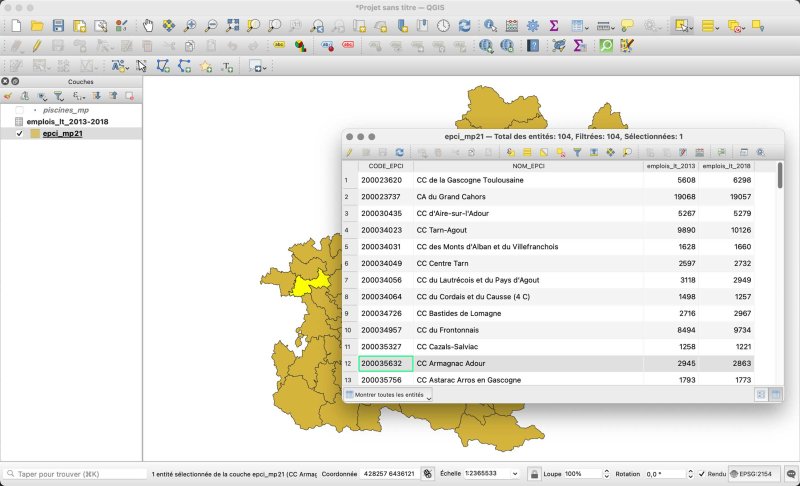Select the Pan Map hand tool
The width and height of the screenshot is (800, 486).
(148, 25)
